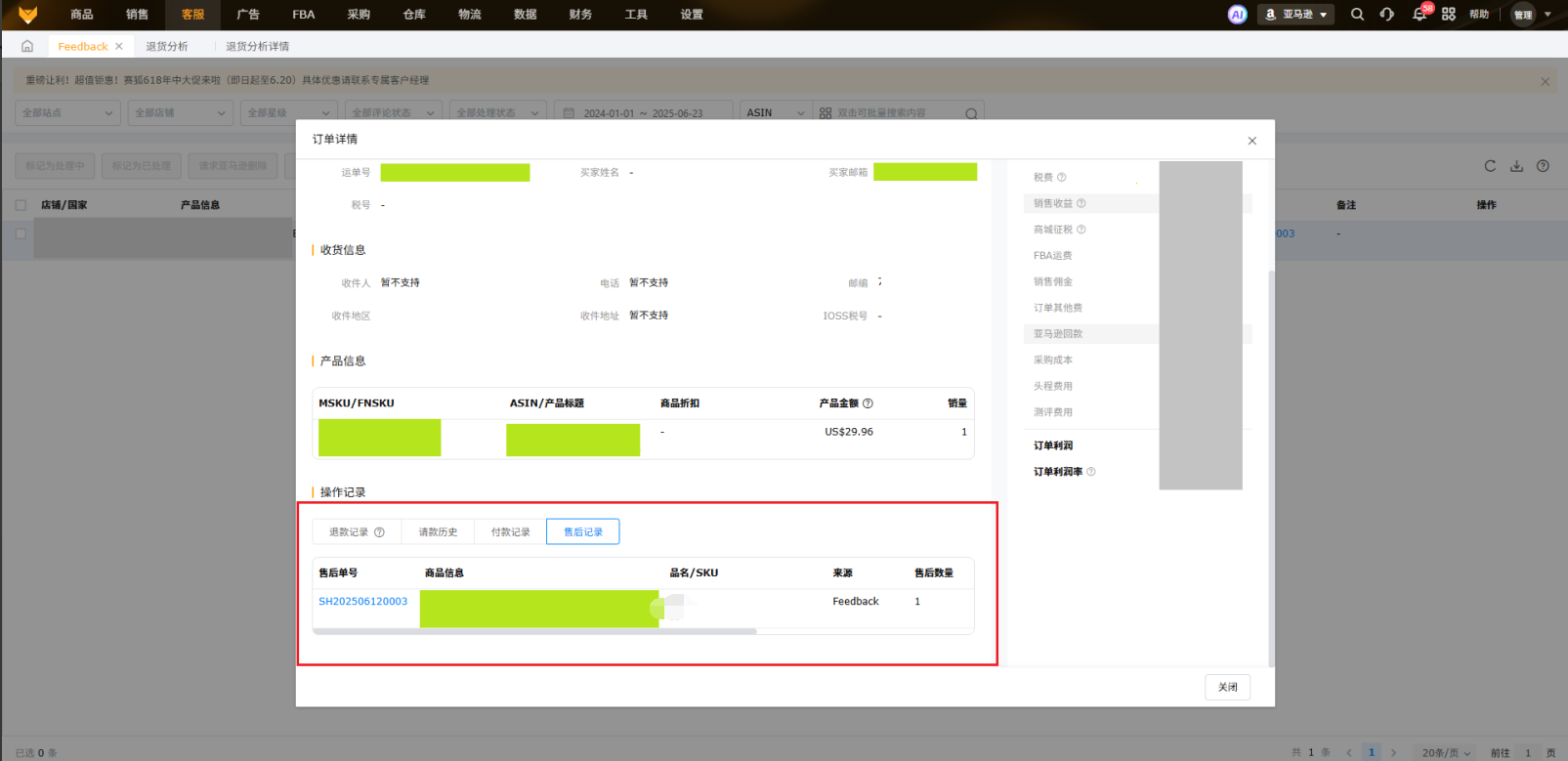Click the refresh icon above the table
This screenshot has width=1568, height=761.
[x=1490, y=166]
